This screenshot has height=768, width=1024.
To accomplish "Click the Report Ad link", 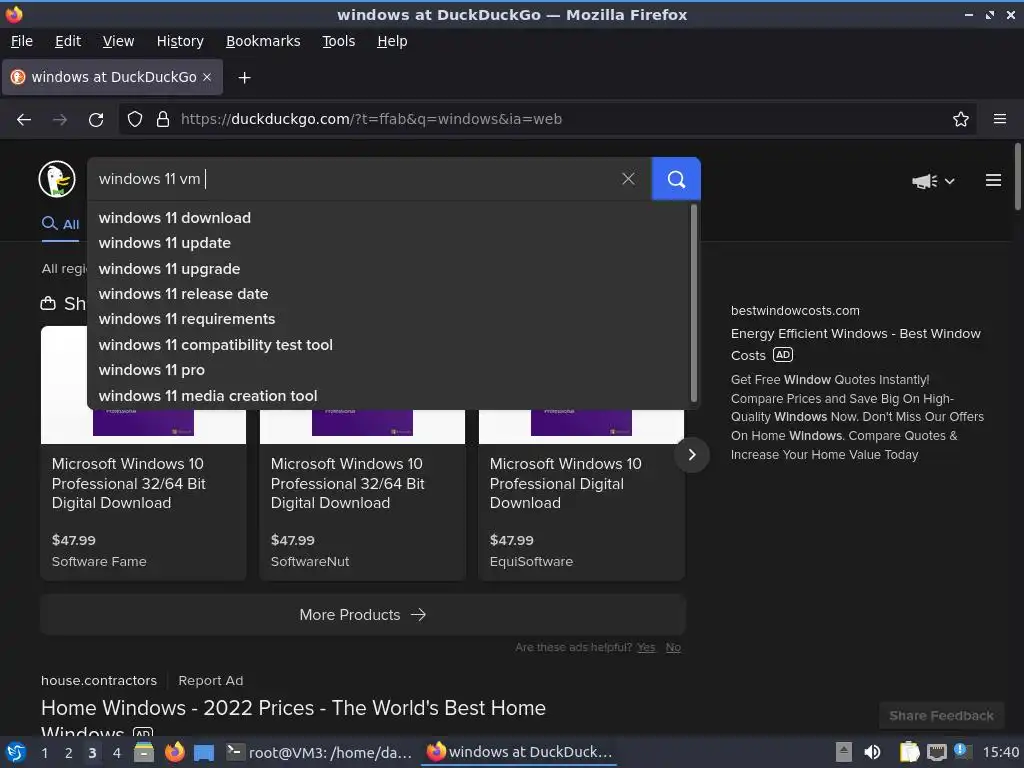I will tap(210, 680).
